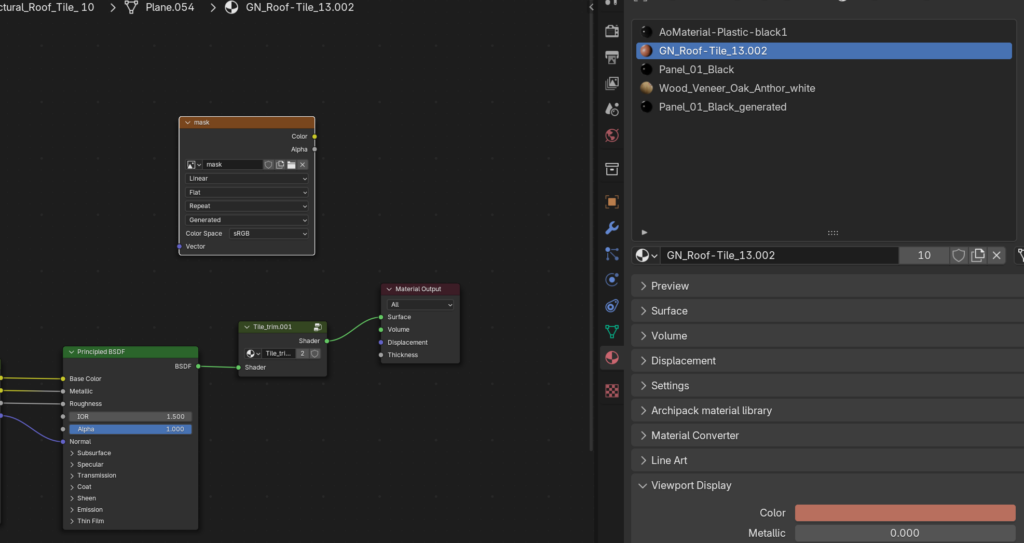Viewport: 1024px width, 543px height.
Task: Expand the Archipack material library panel
Action: click(827, 410)
